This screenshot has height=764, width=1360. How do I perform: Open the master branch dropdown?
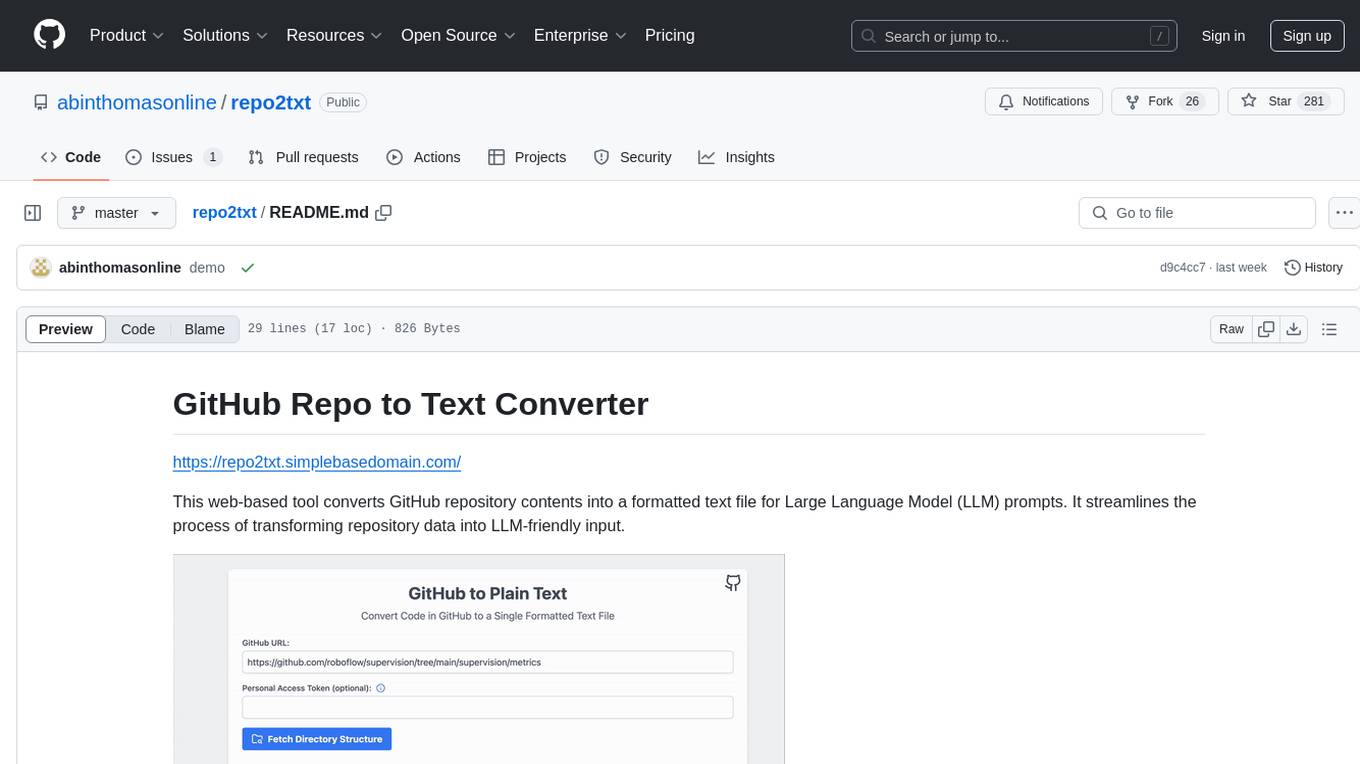(116, 213)
